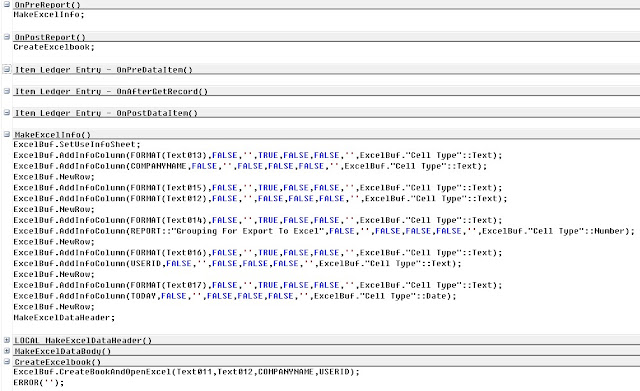640x391 pixels.
Task: Click the first ExcelBuf.NewRow; line after COMPANYNAME
Action: [x=54, y=177]
